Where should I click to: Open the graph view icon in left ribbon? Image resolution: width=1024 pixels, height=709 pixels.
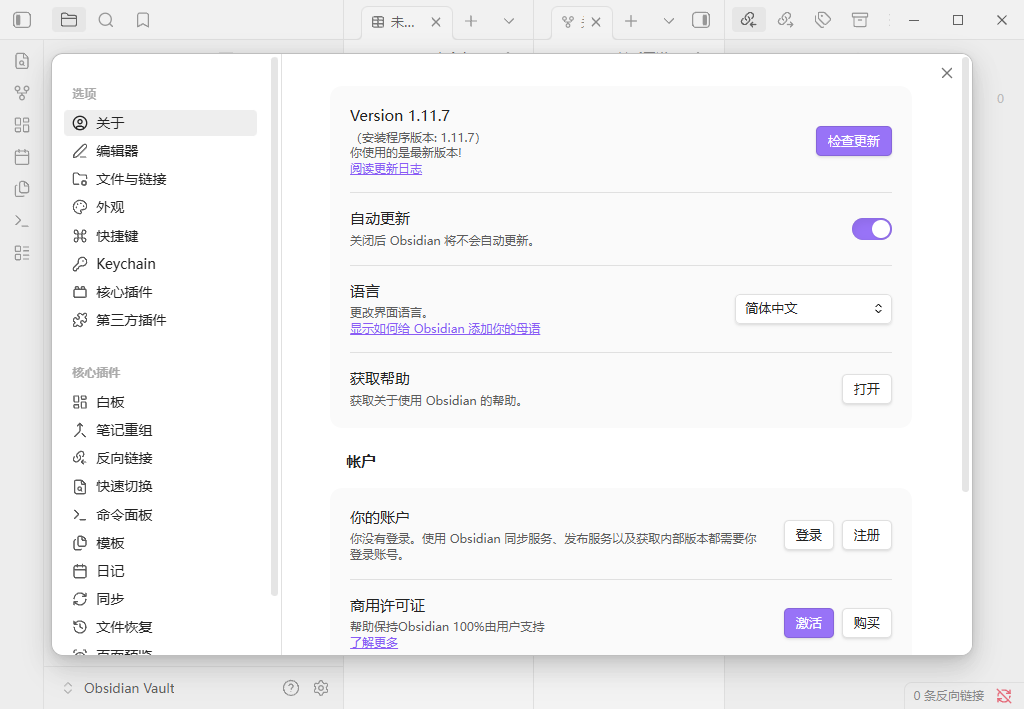(x=22, y=93)
